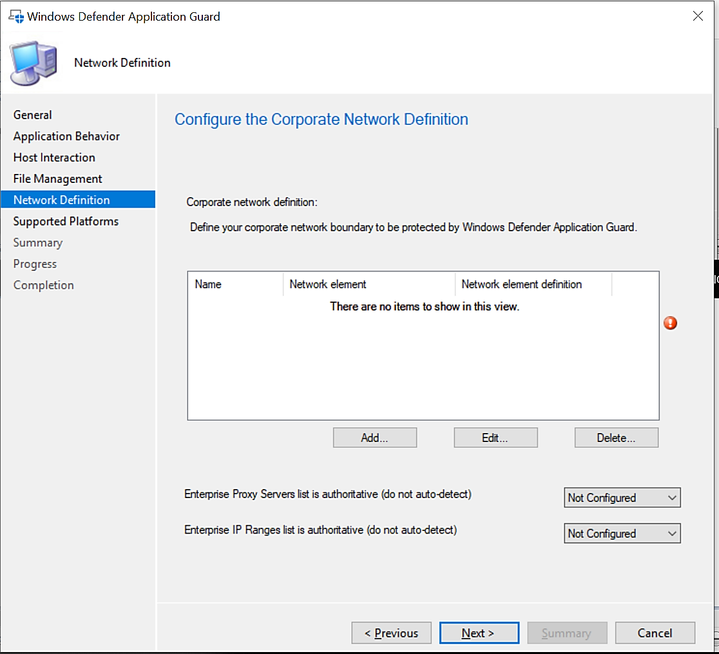Go back with the Previous button
The width and height of the screenshot is (719, 654).
tap(391, 633)
